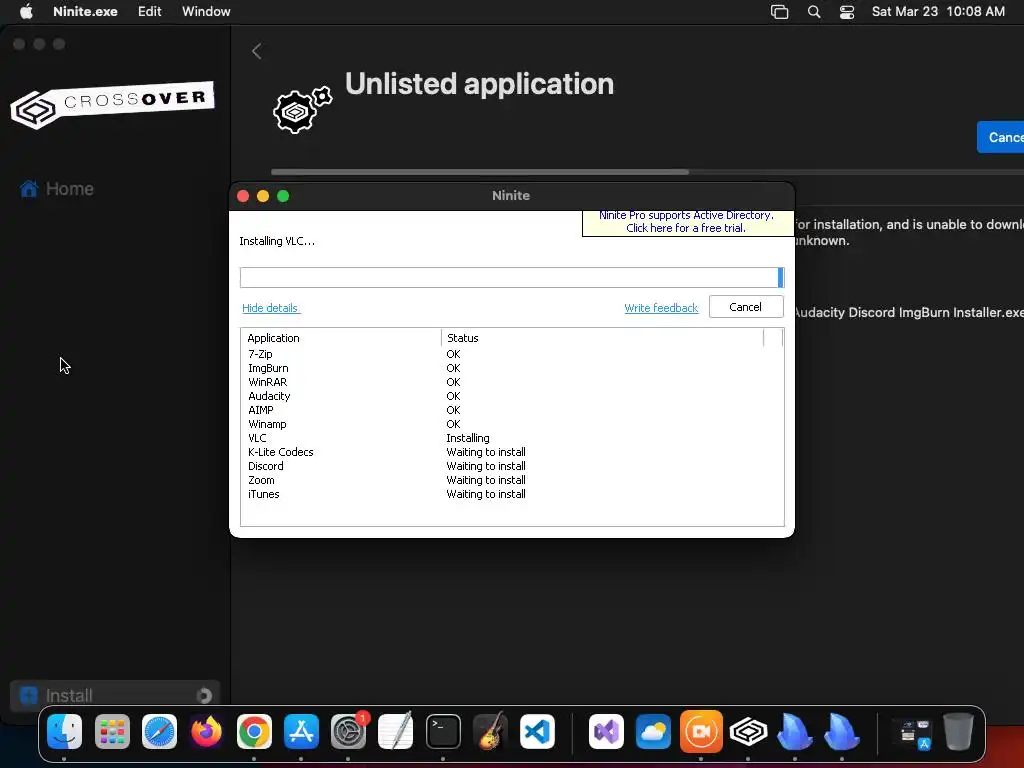Open Google Chrome from the dock
Image resolution: width=1024 pixels, height=768 pixels.
(x=254, y=731)
